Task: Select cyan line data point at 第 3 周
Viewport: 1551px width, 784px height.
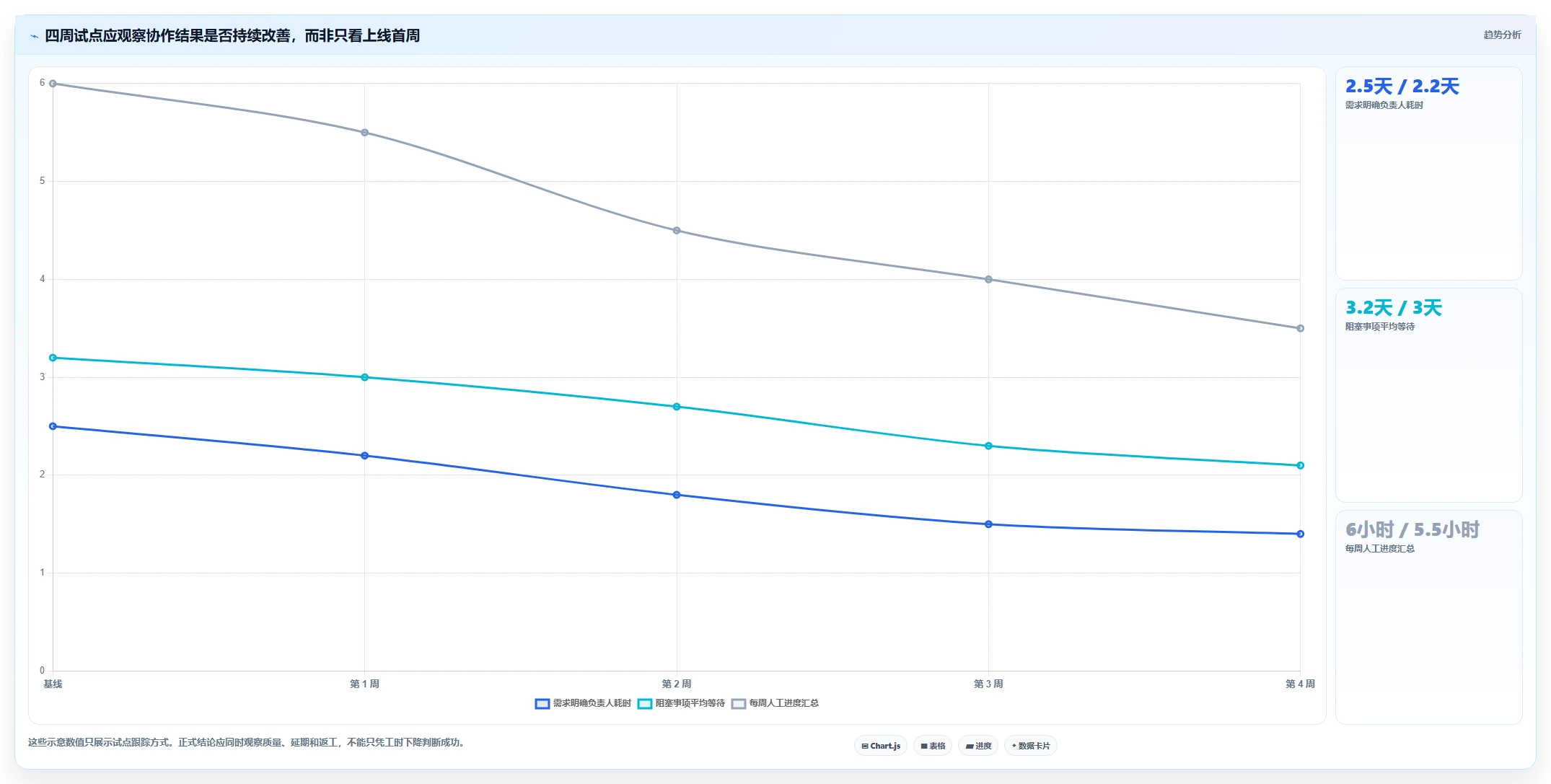Action: click(988, 446)
